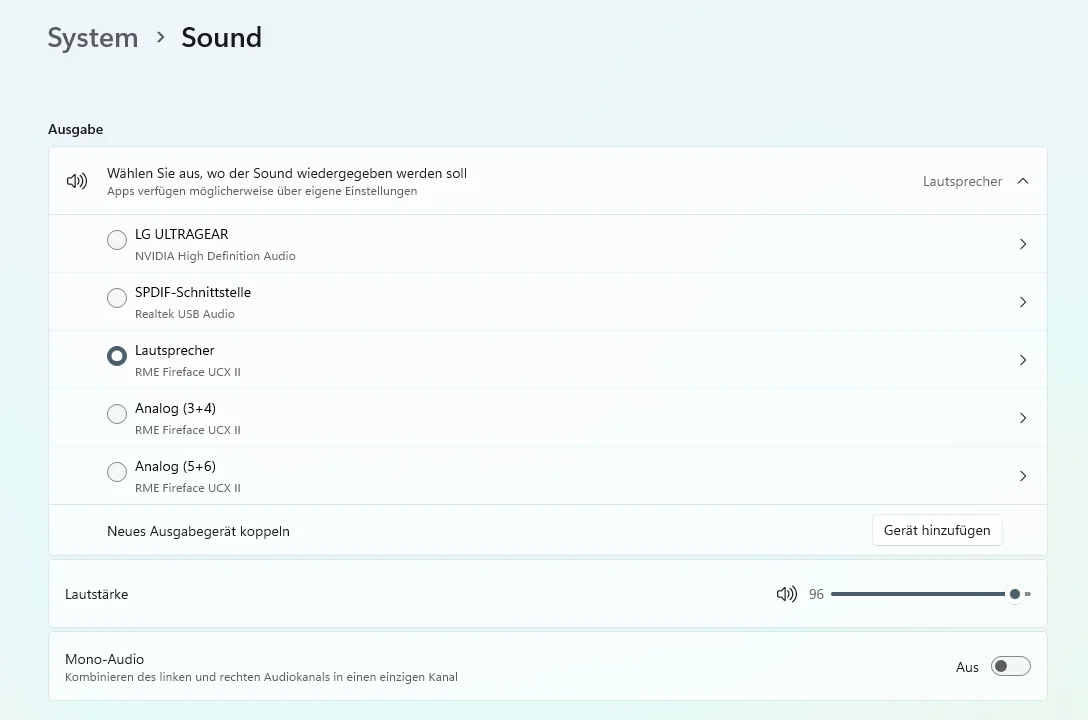This screenshot has height=720, width=1088.
Task: Click the Neues Ausgabegerät koppeln label
Action: click(198, 531)
